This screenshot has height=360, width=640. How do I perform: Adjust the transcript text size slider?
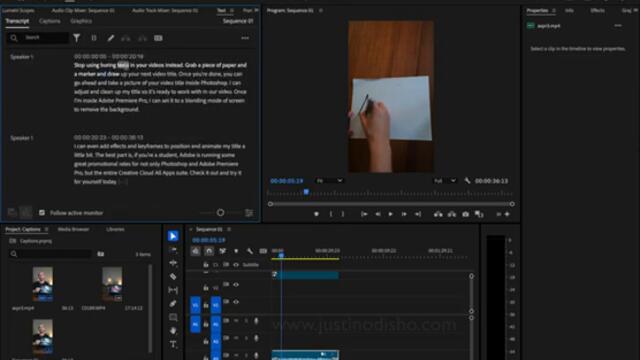220,213
